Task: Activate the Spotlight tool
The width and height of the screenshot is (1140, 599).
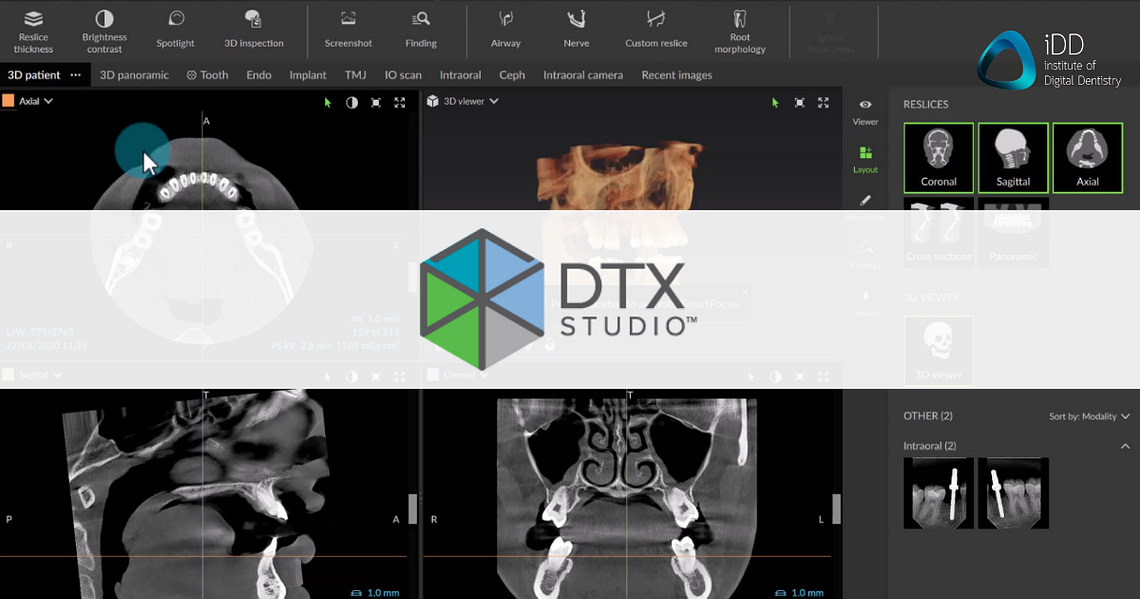Action: click(x=175, y=27)
